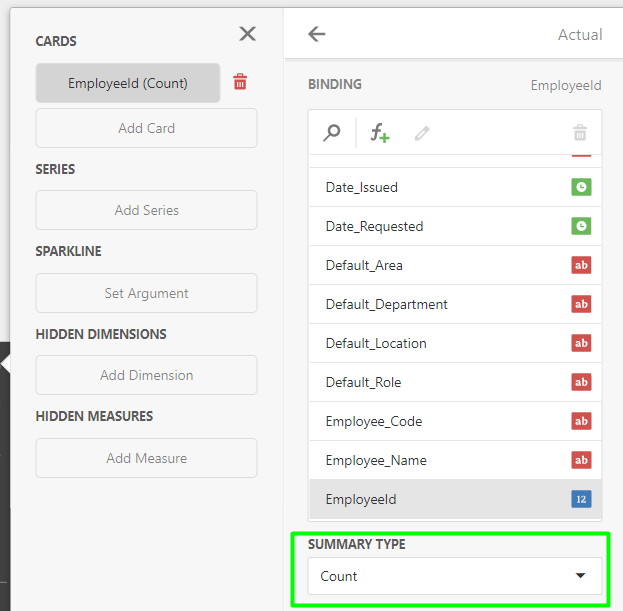Viewport: 623px width, 611px height.
Task: Select the Default_Role field
Action: (455, 382)
